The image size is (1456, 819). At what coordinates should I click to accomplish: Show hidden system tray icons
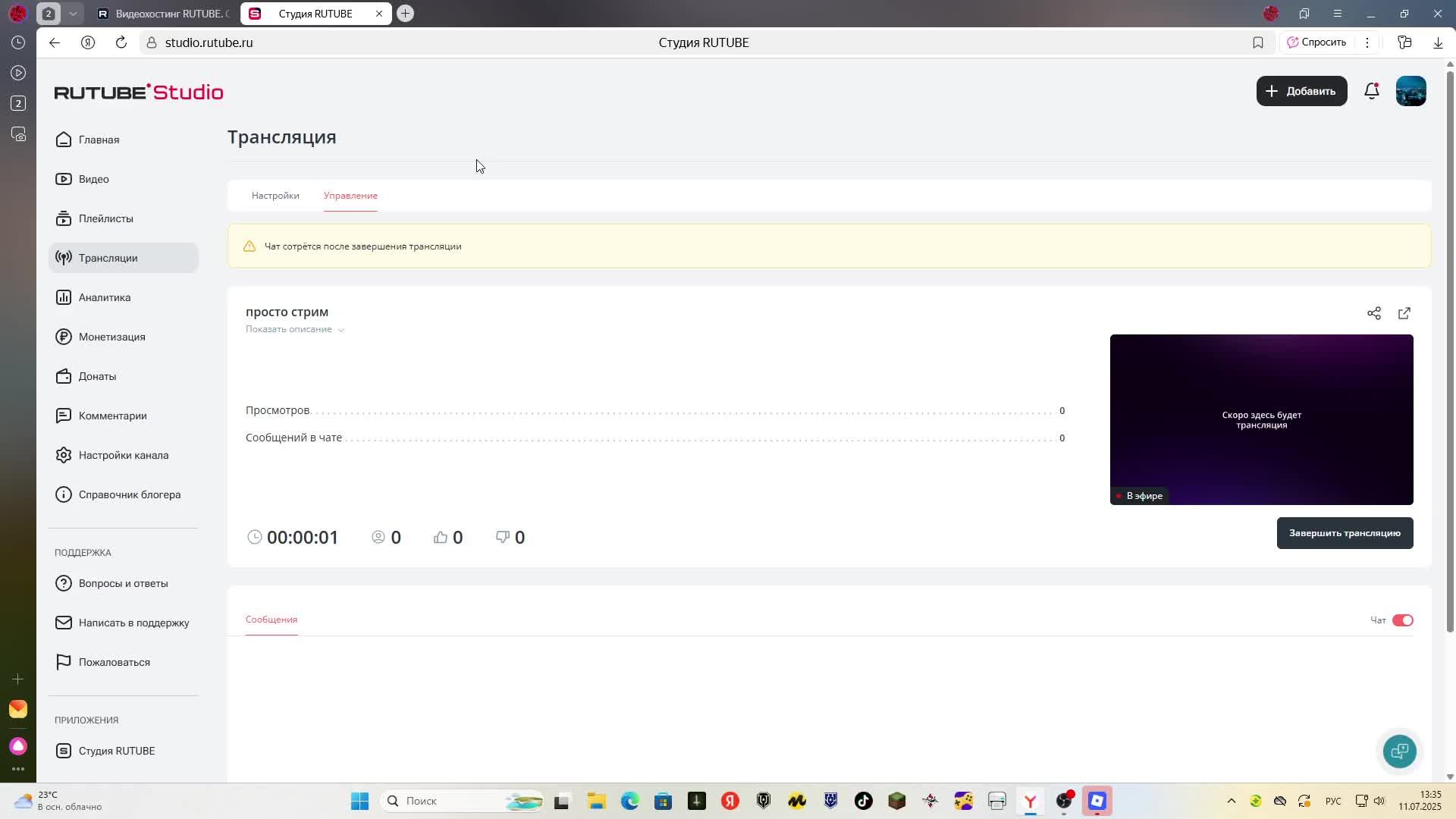1231,801
